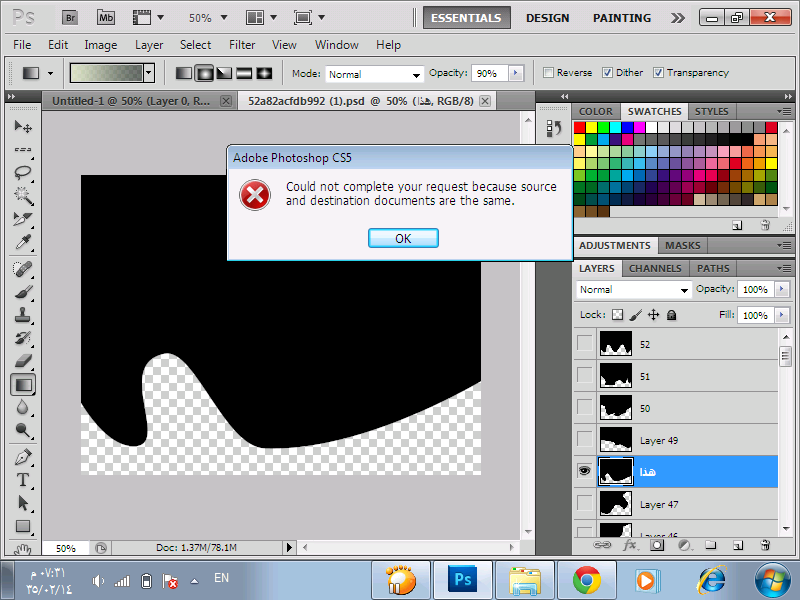800x600 pixels.
Task: Click OK in the error dialog
Action: (403, 238)
